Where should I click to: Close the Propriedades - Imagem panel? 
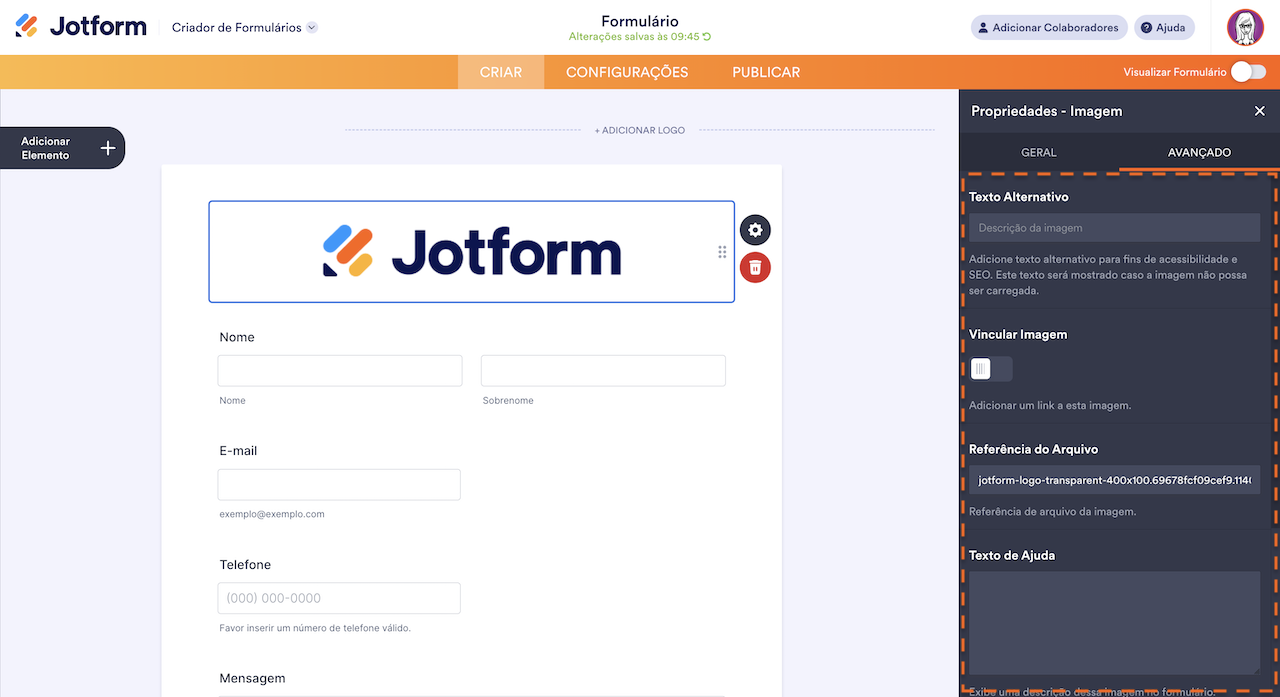tap(1260, 111)
